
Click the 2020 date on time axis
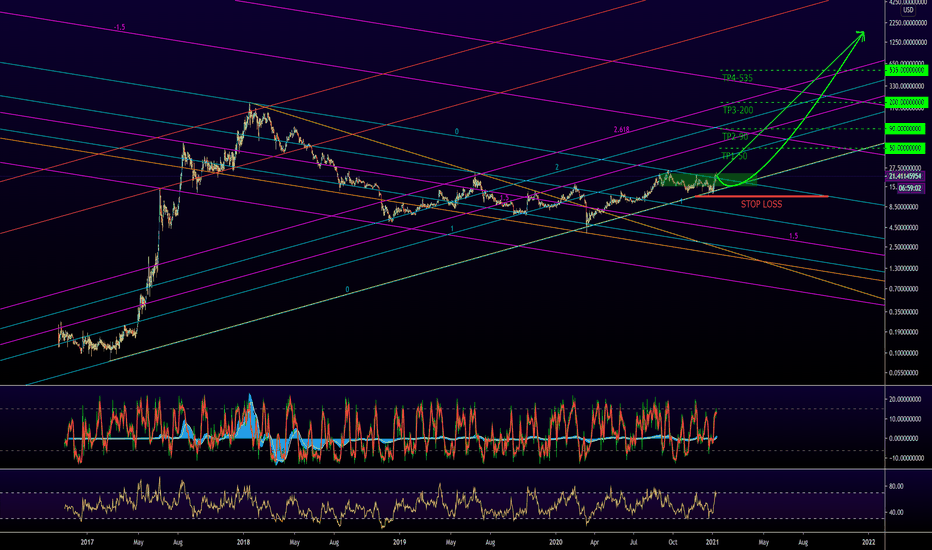point(556,542)
